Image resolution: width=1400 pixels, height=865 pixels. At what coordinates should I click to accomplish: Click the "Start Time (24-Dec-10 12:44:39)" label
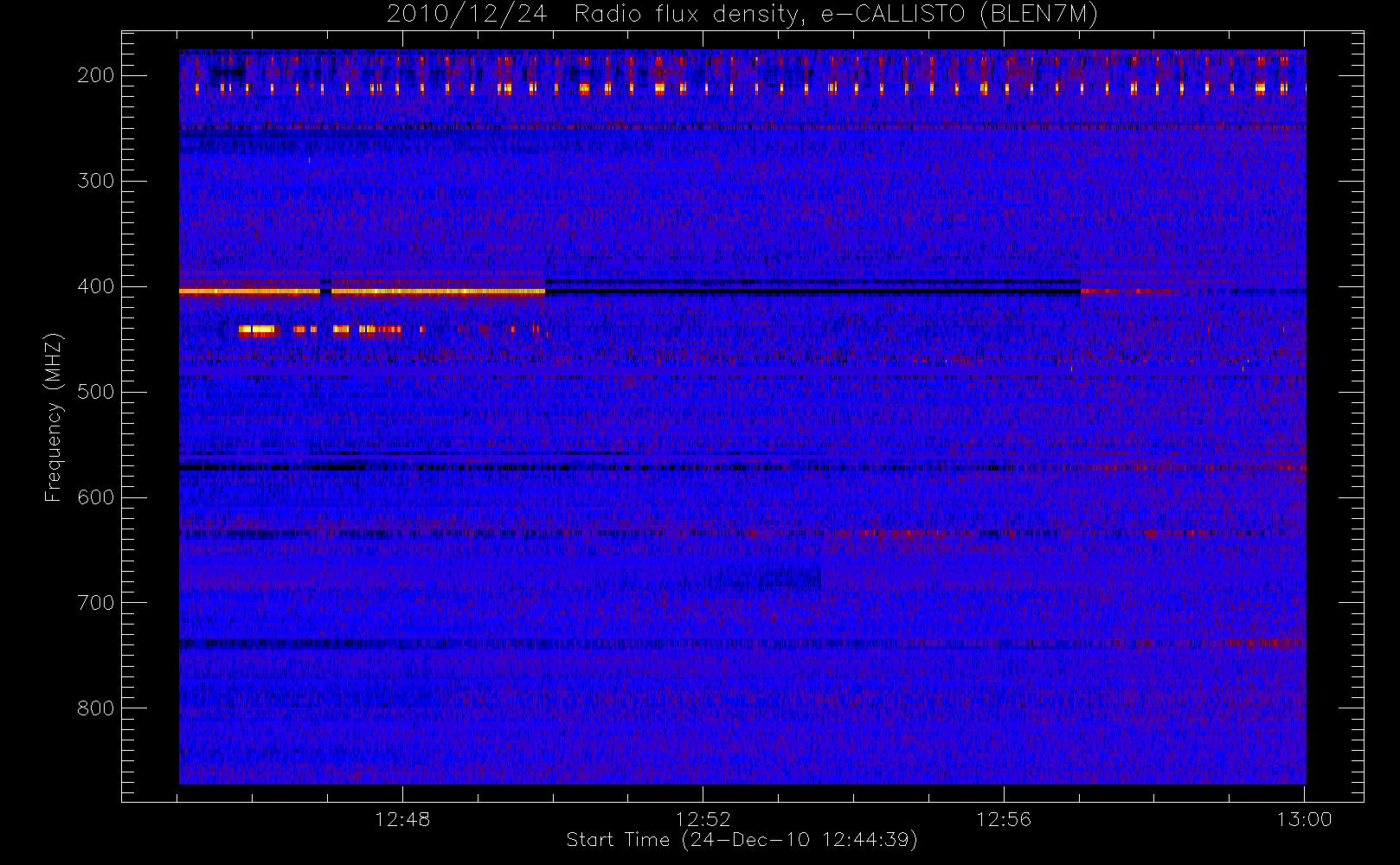[742, 840]
